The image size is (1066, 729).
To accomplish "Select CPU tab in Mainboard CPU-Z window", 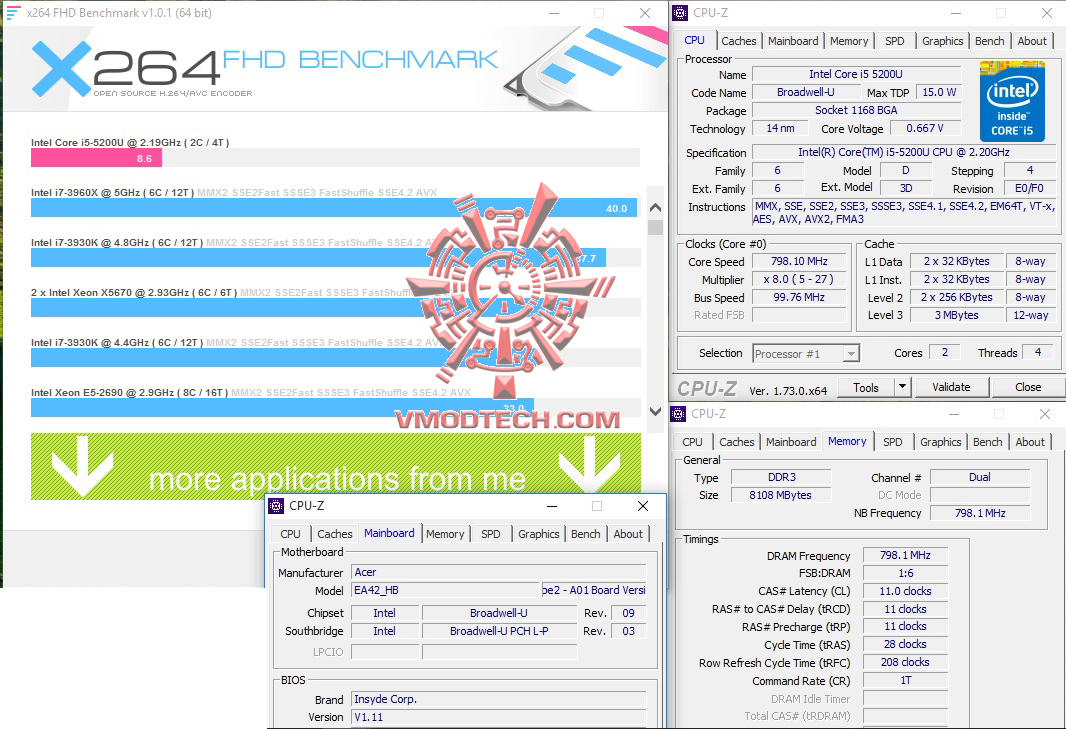I will [x=290, y=534].
